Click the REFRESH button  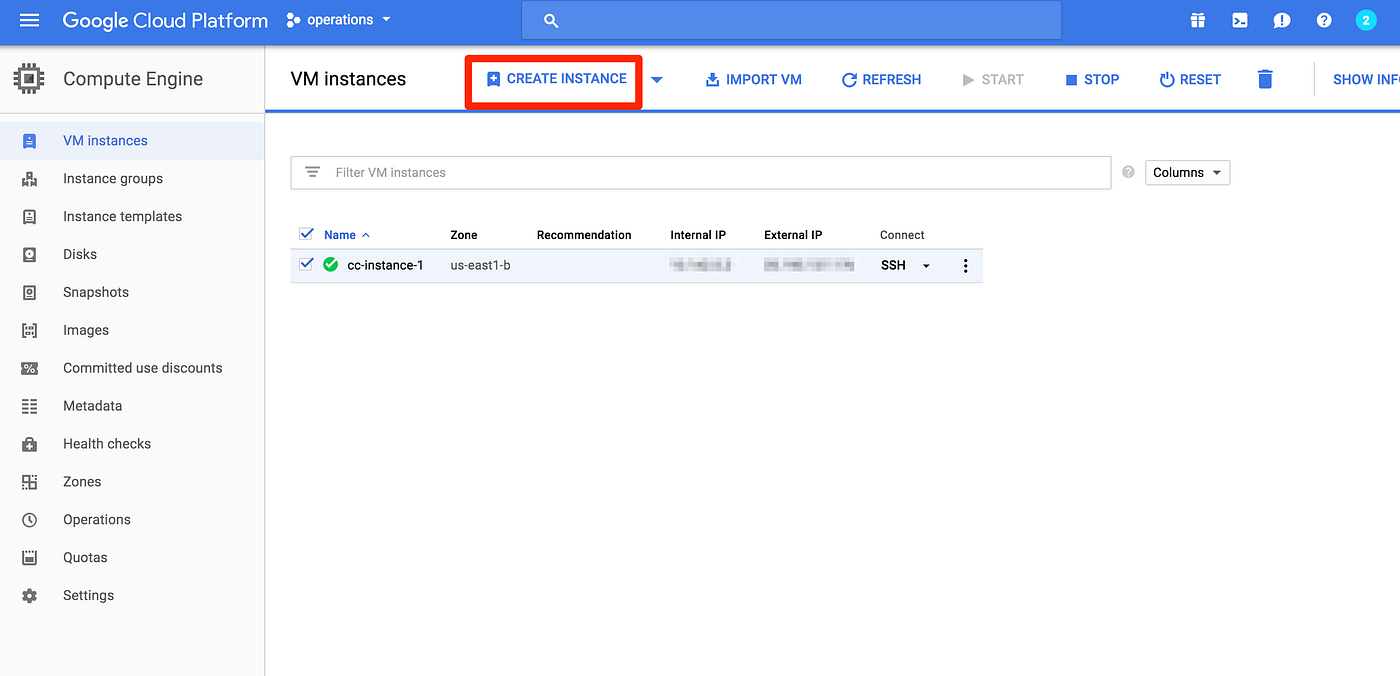pos(881,79)
